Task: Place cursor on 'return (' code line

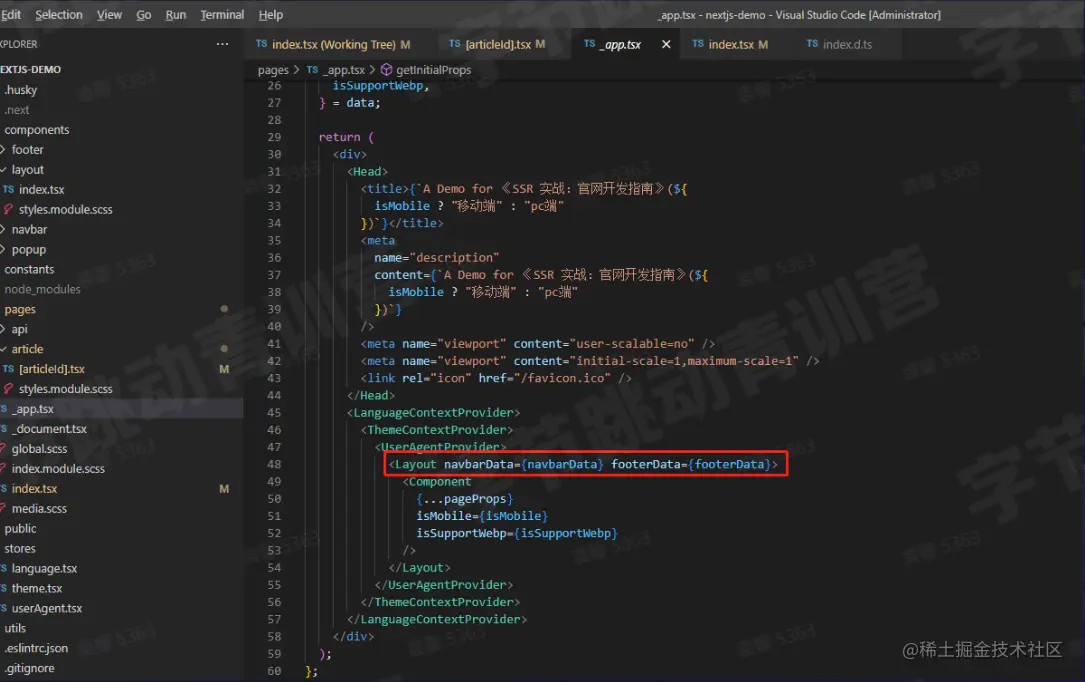Action: click(x=346, y=137)
